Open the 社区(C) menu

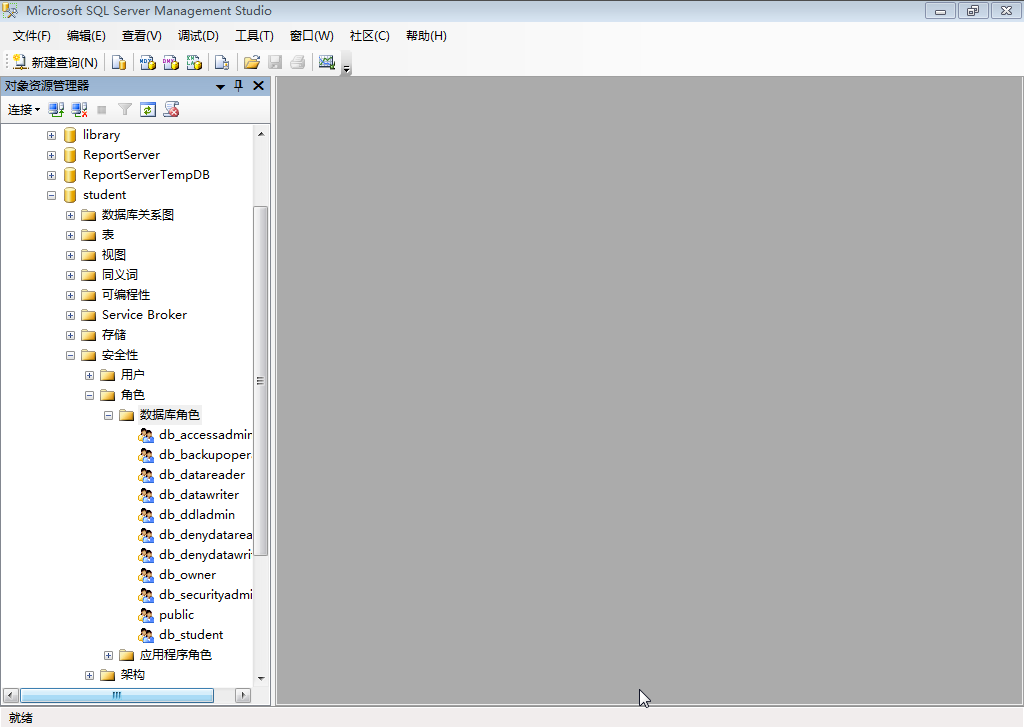point(370,36)
